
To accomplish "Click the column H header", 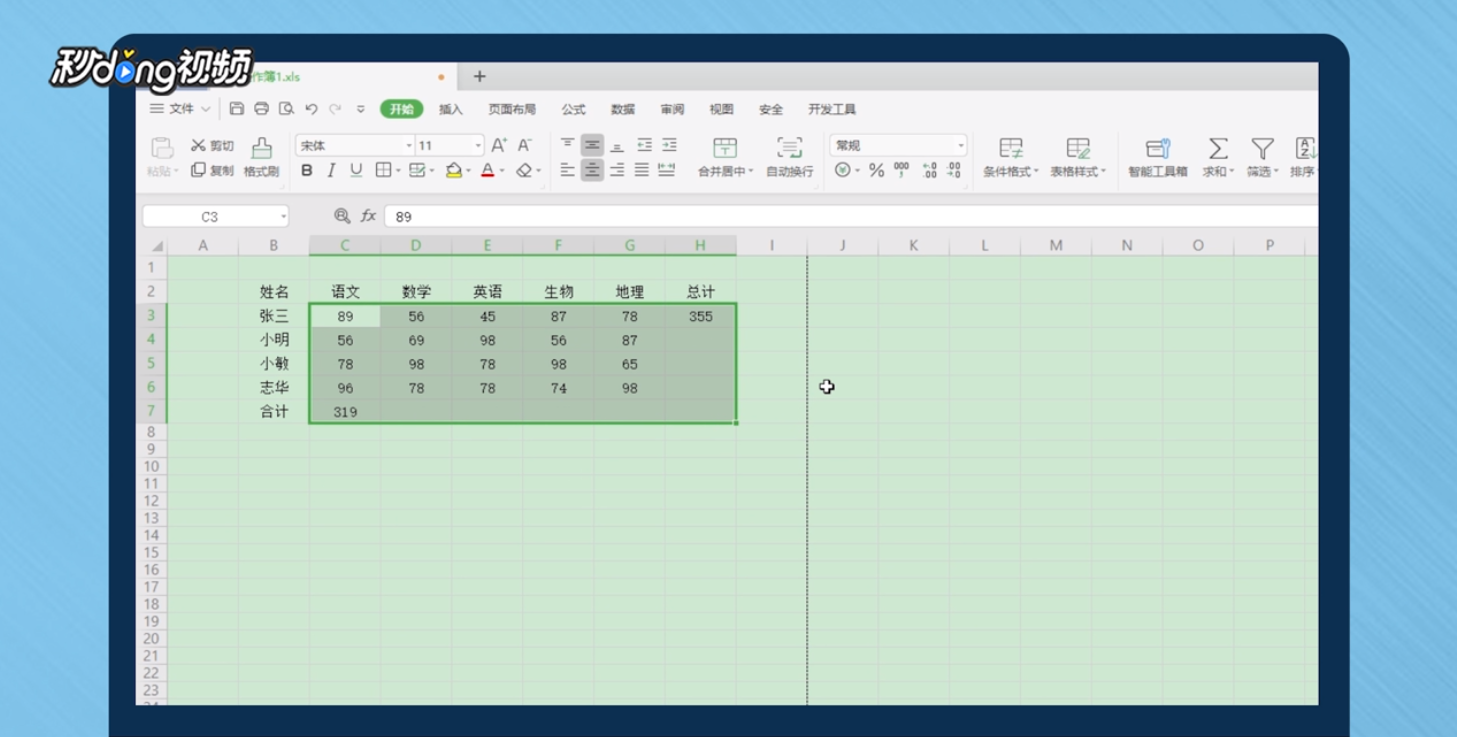I will [700, 245].
